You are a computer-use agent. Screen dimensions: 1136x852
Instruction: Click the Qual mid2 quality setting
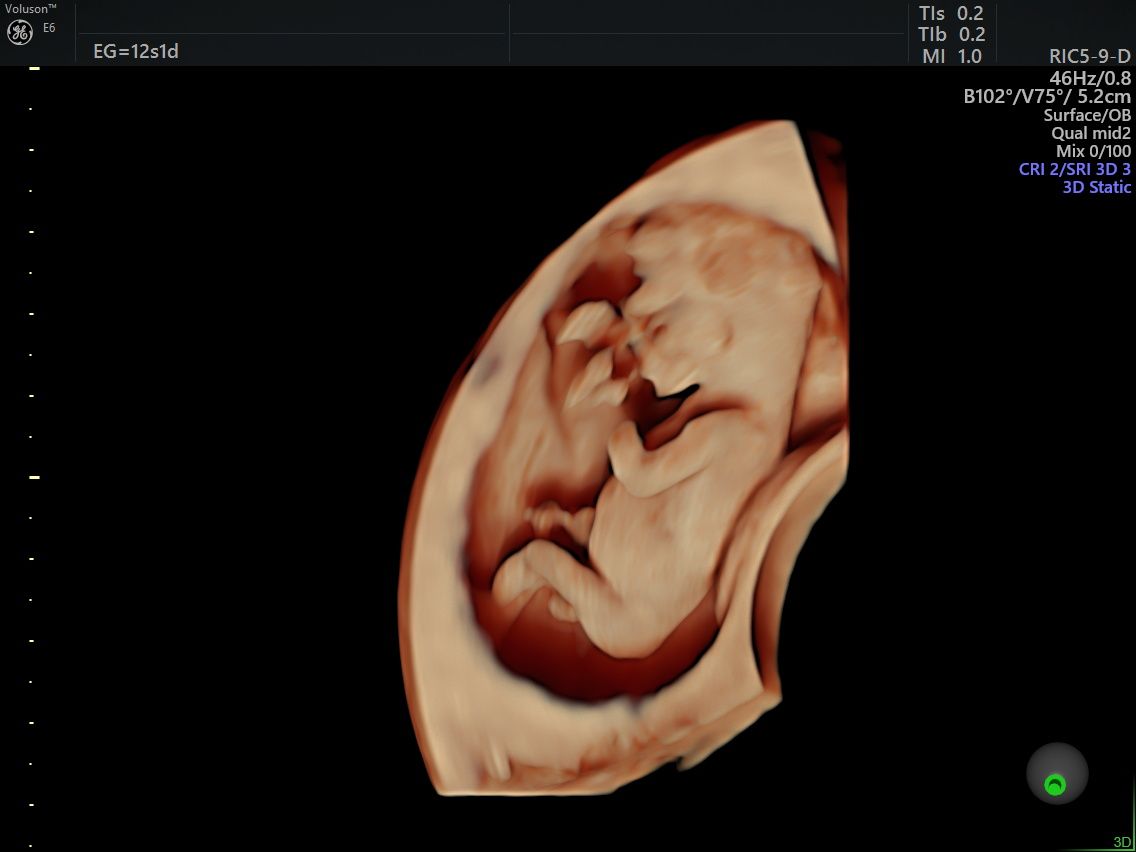click(1091, 133)
